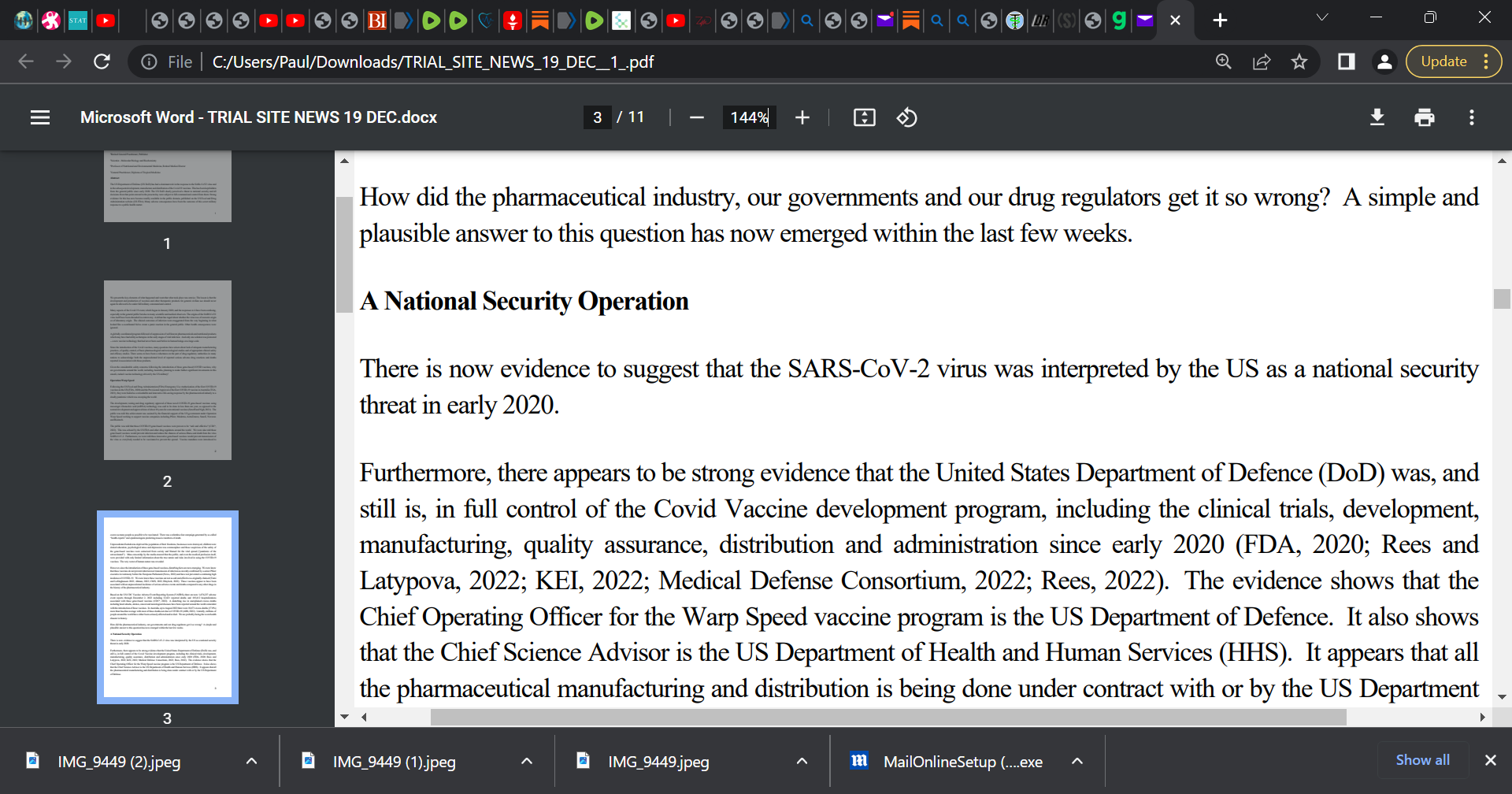Click the scroll right arrow

pos(1483,717)
